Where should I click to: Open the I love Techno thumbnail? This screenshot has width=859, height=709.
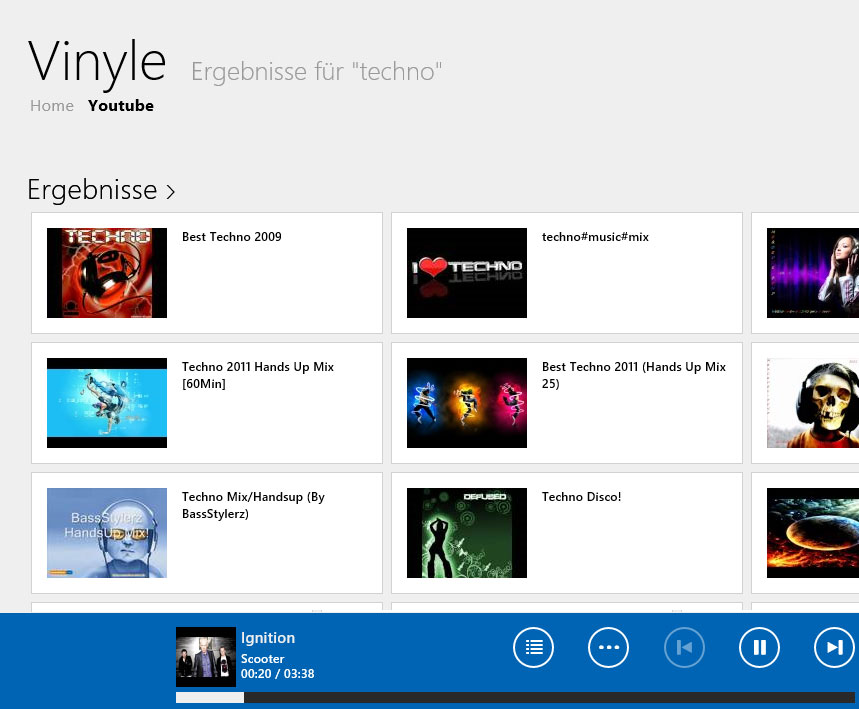(467, 273)
